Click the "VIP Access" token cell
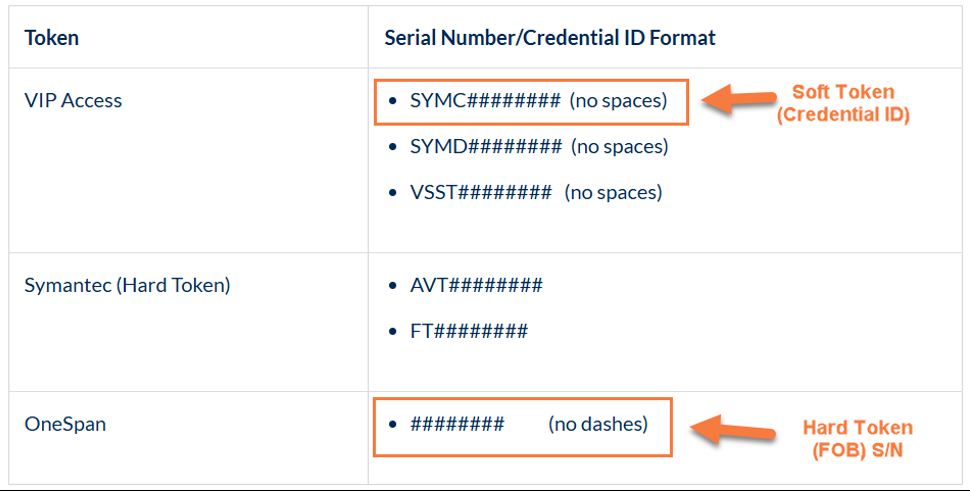This screenshot has height=491, width=970. (x=73, y=100)
